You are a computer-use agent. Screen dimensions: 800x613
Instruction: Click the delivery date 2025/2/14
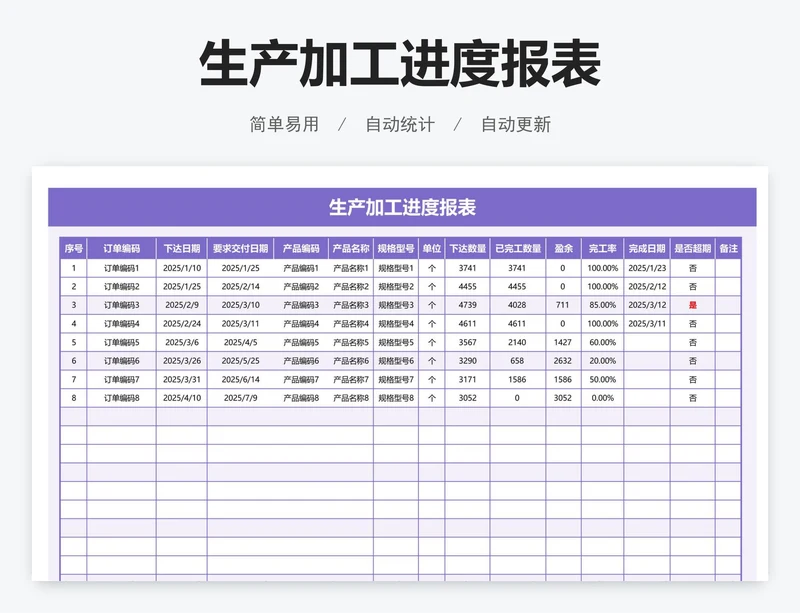[x=240, y=286]
